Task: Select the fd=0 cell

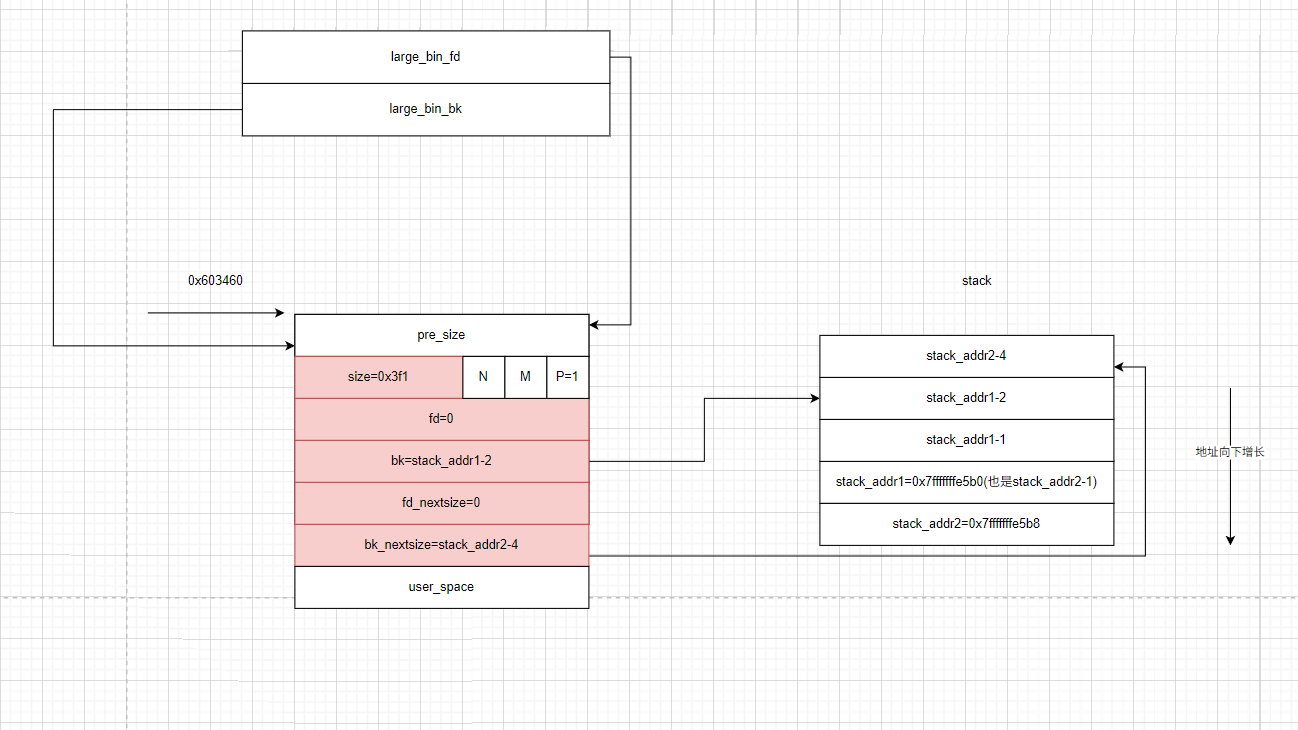Action: click(441, 419)
